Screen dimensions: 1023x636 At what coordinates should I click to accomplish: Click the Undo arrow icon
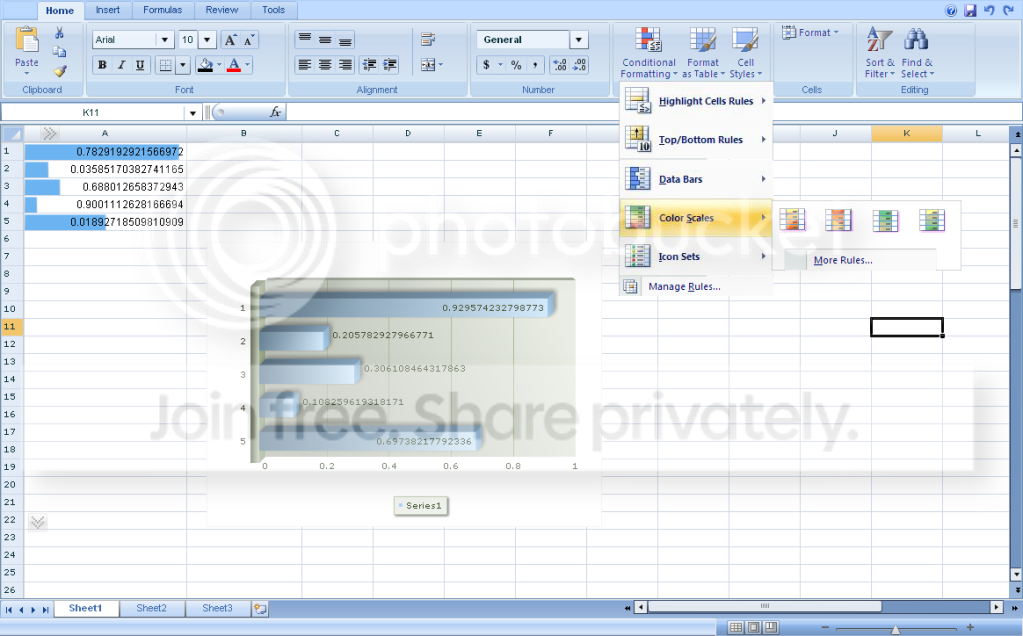[x=989, y=10]
